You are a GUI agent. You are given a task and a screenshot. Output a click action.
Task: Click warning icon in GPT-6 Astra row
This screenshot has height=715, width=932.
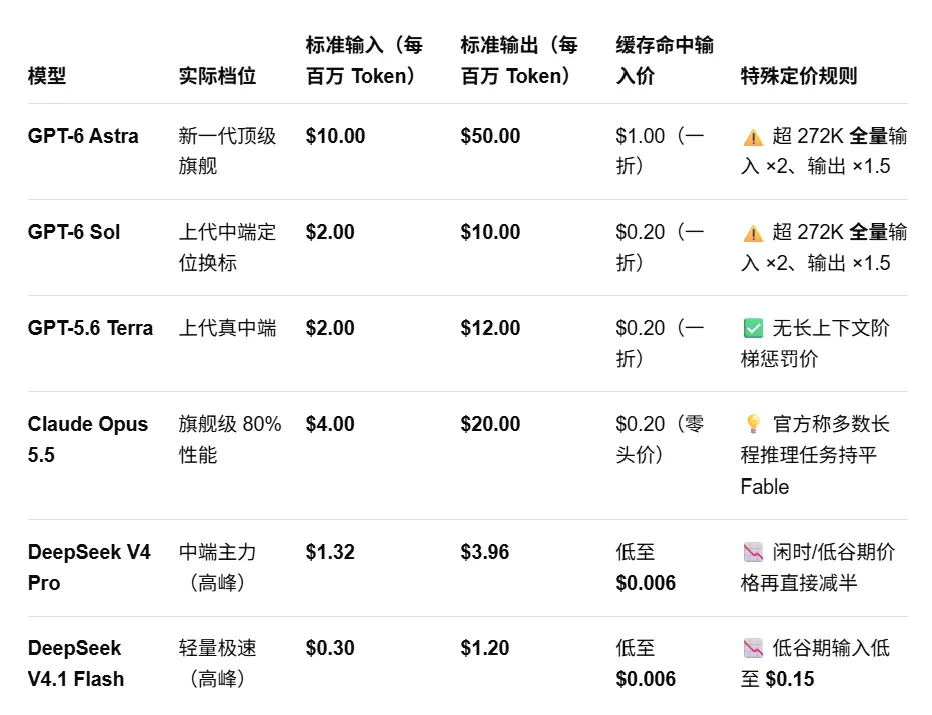pyautogui.click(x=753, y=137)
